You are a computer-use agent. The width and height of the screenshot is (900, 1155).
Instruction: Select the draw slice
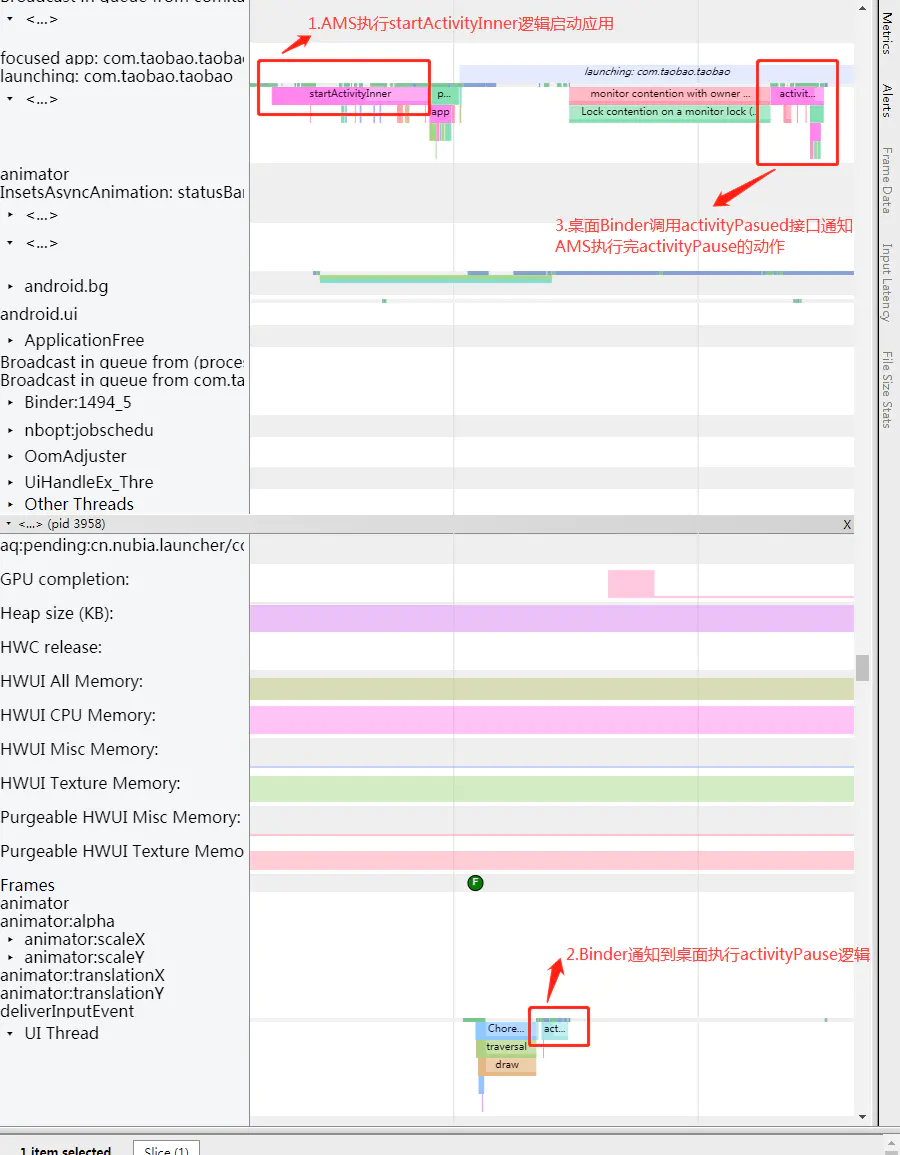click(507, 1065)
